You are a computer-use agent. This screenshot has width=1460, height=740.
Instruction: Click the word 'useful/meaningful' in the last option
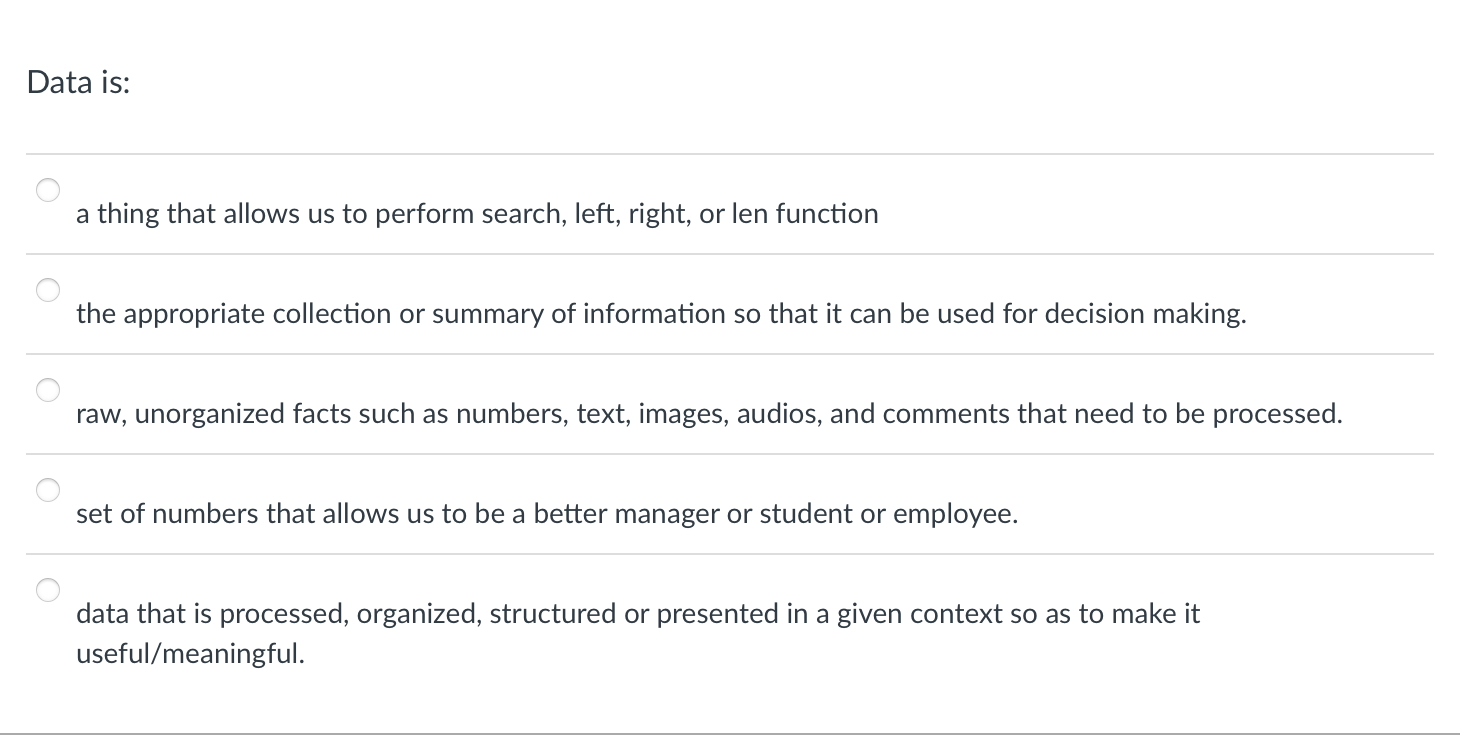[188, 655]
